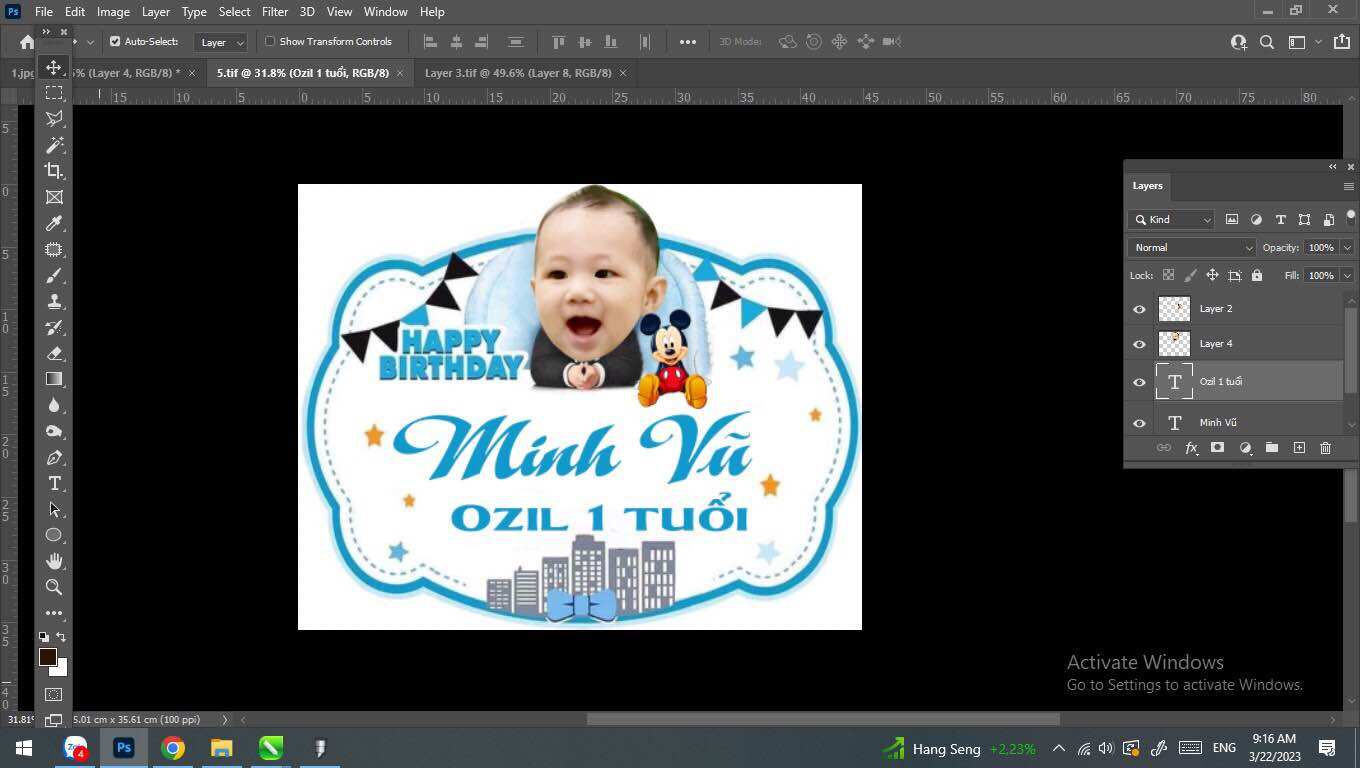Select the Eraser tool
Screen dimensions: 1360x768
click(x=54, y=353)
